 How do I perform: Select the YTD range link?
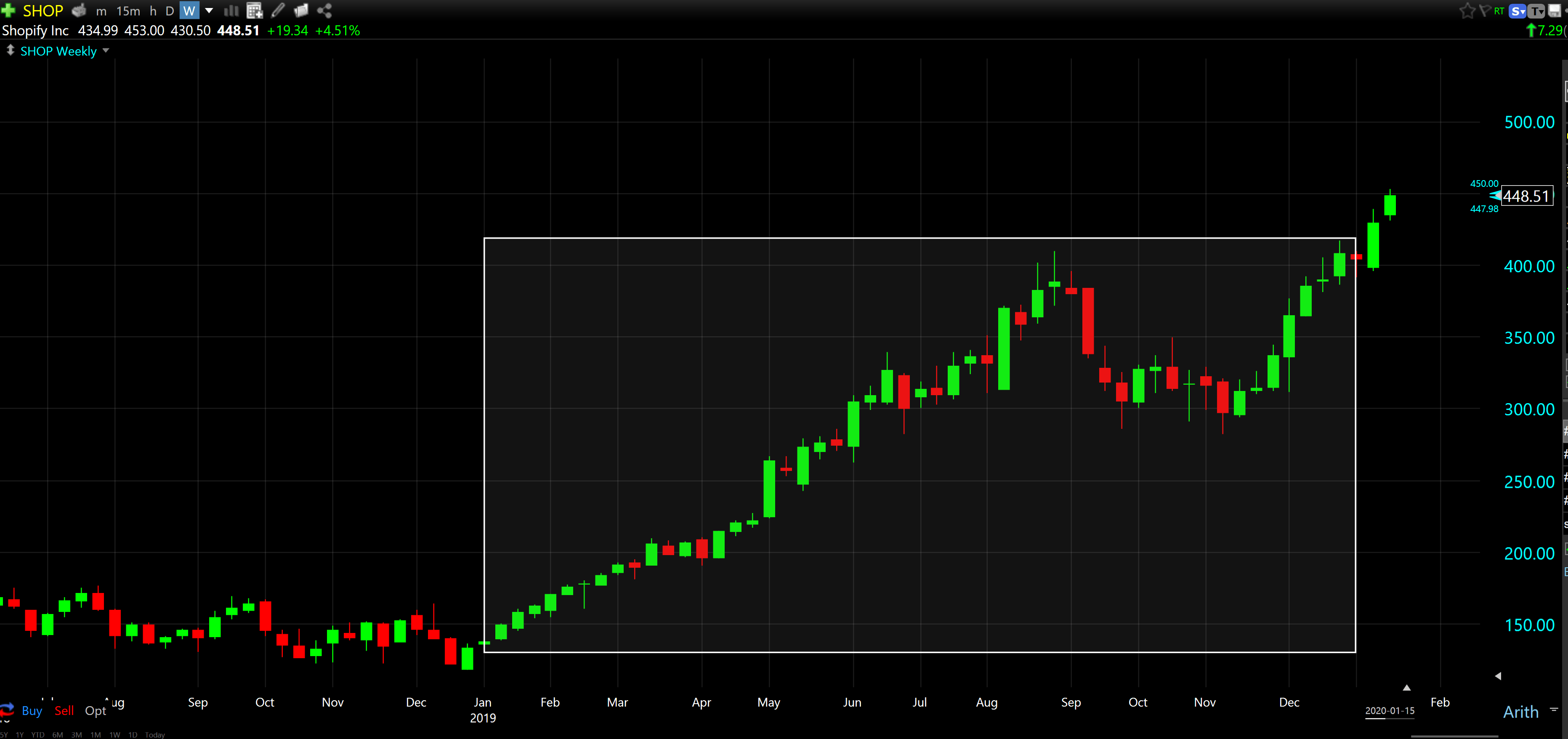pyautogui.click(x=38, y=735)
